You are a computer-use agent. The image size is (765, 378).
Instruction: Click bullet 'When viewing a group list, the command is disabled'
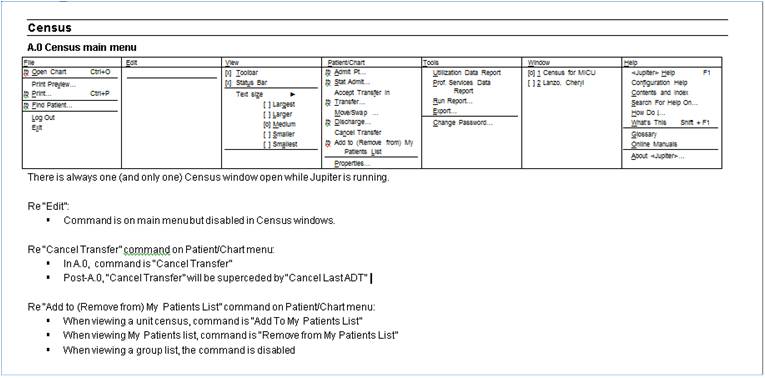(x=179, y=350)
